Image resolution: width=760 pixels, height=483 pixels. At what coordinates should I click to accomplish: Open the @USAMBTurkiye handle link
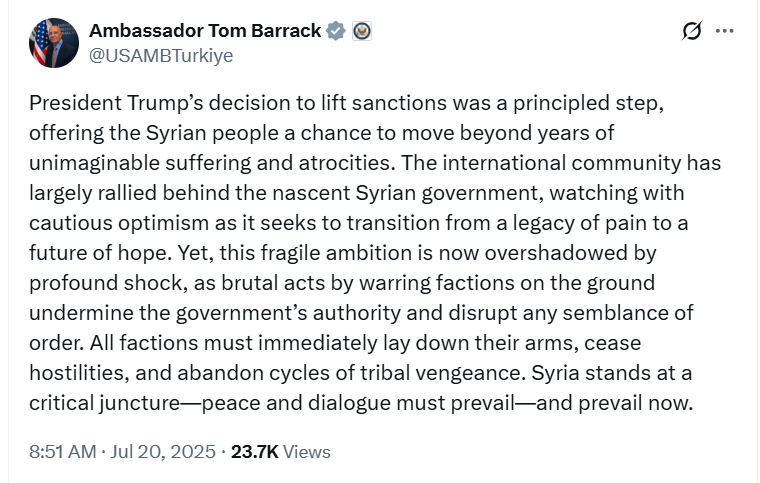point(161,56)
